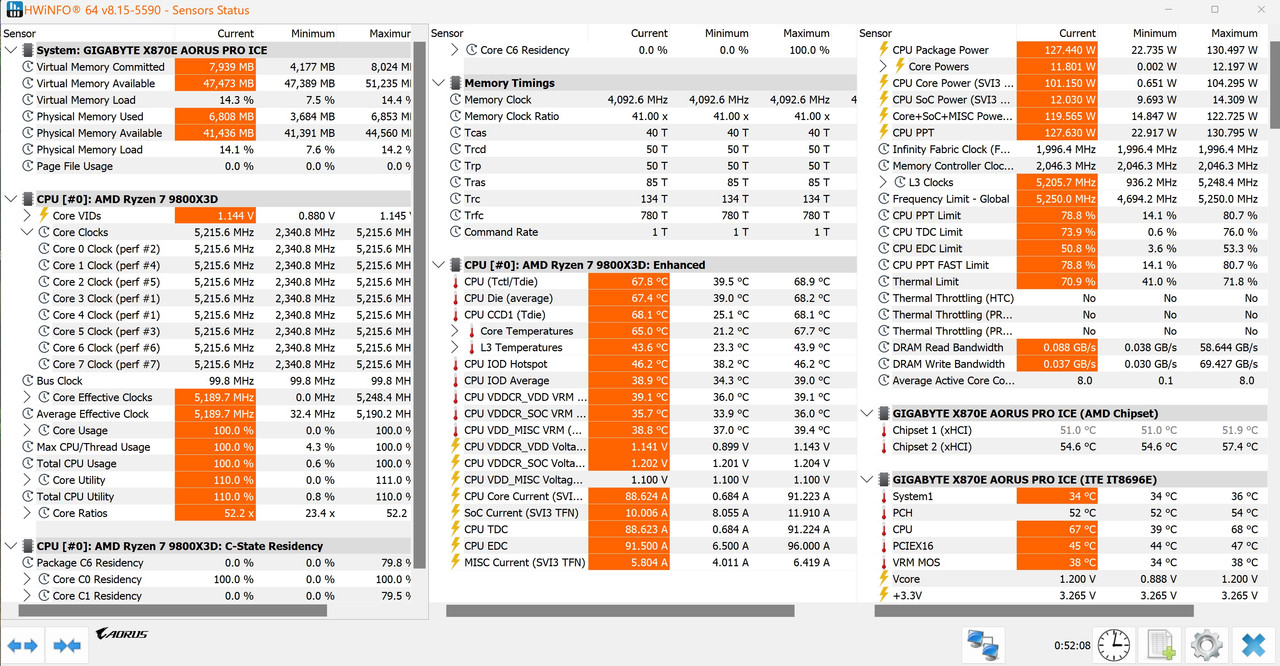This screenshot has width=1280, height=666.
Task: Collapse the Memory Timings group
Action: pos(439,83)
